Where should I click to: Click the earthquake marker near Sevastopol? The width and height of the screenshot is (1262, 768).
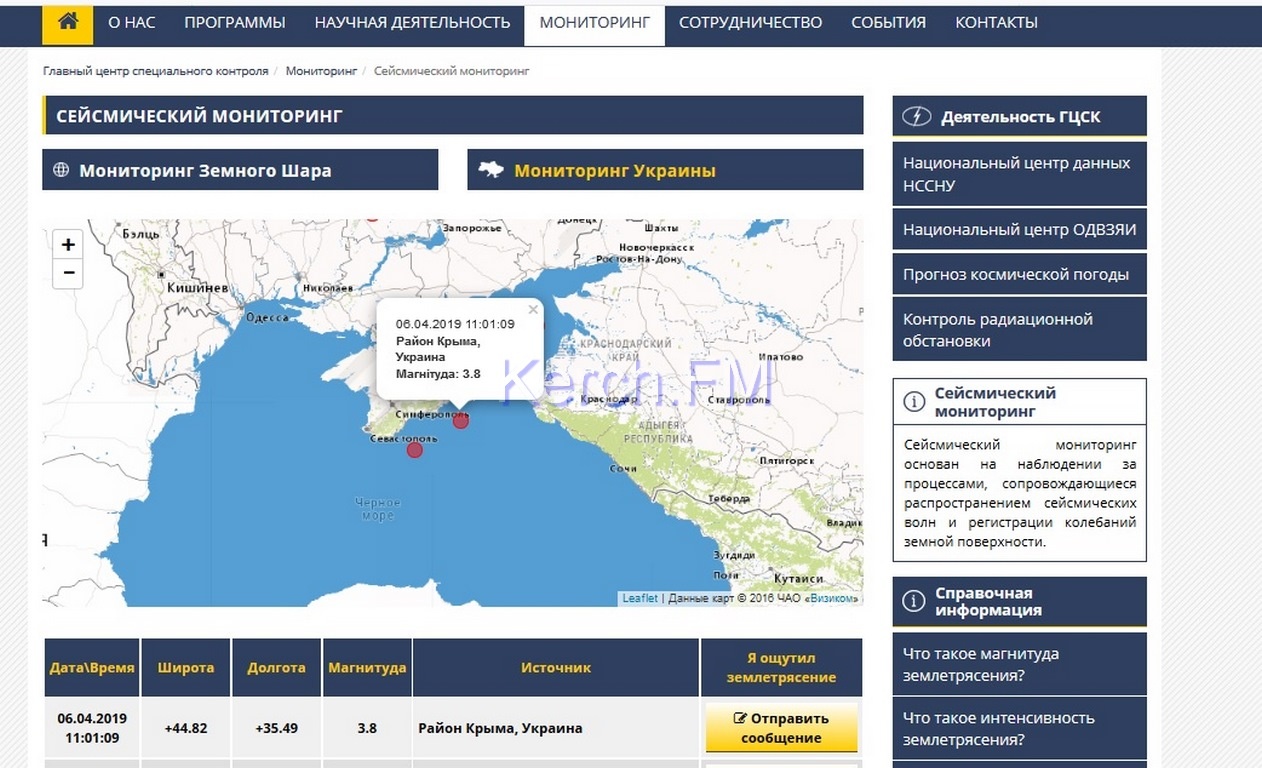click(x=415, y=450)
